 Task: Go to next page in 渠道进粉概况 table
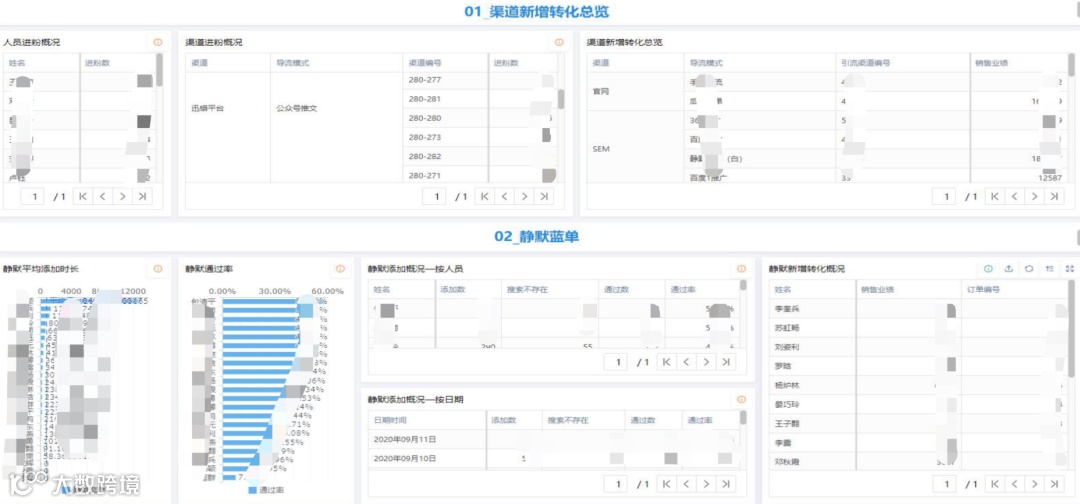(x=524, y=196)
